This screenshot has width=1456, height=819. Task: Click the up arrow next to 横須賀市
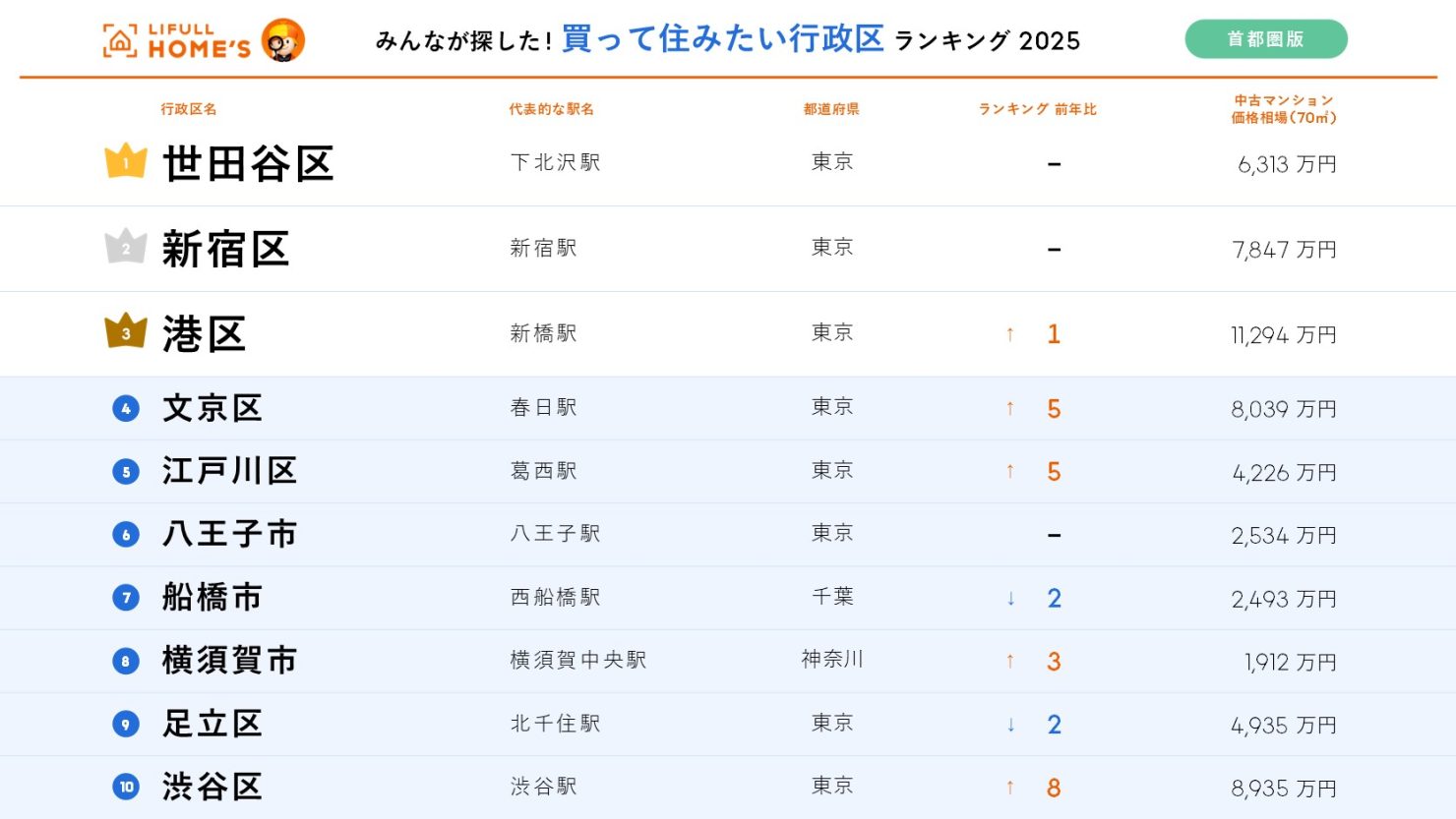(1009, 661)
